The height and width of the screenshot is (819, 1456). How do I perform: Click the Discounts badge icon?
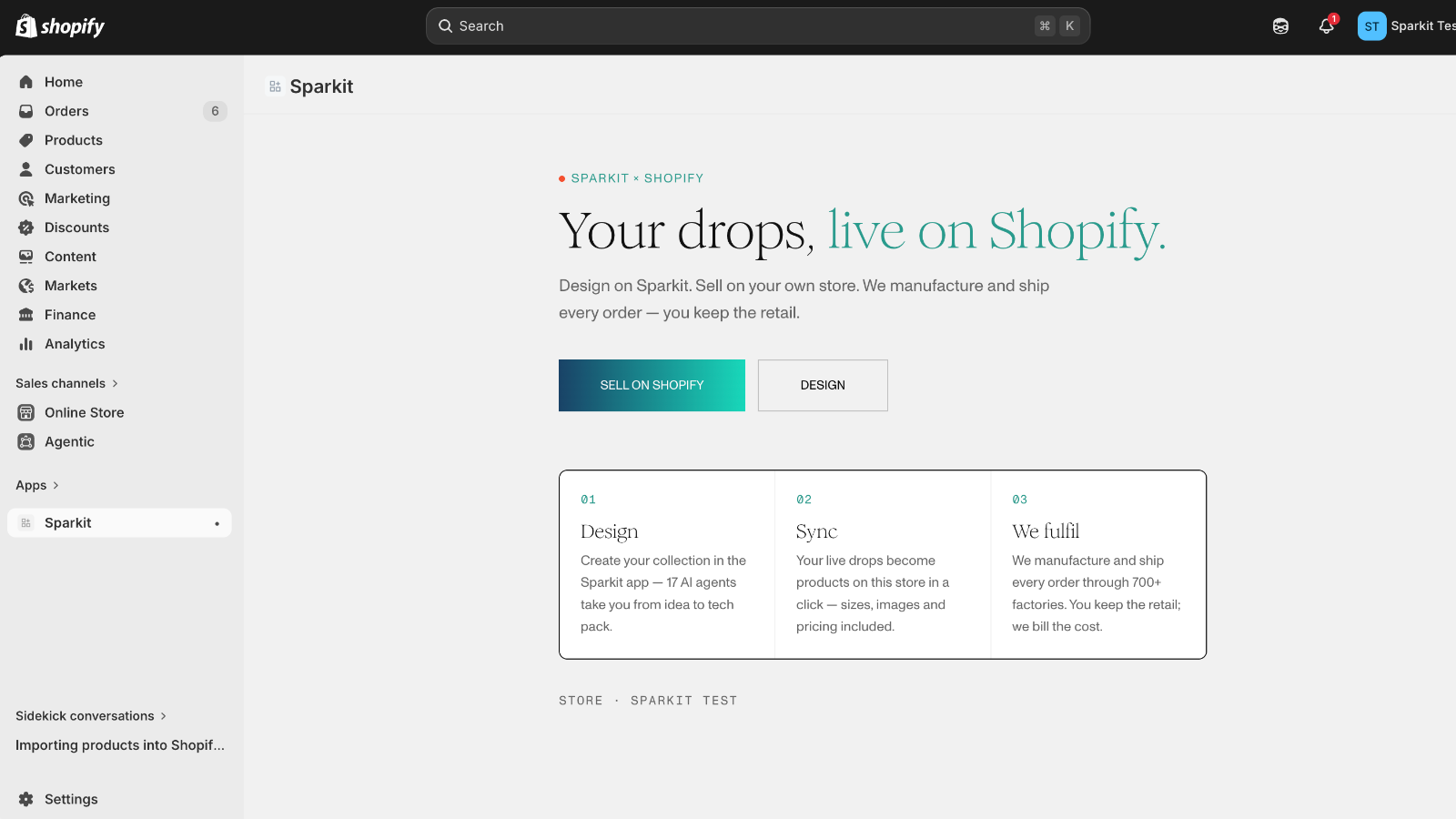pyautogui.click(x=26, y=227)
